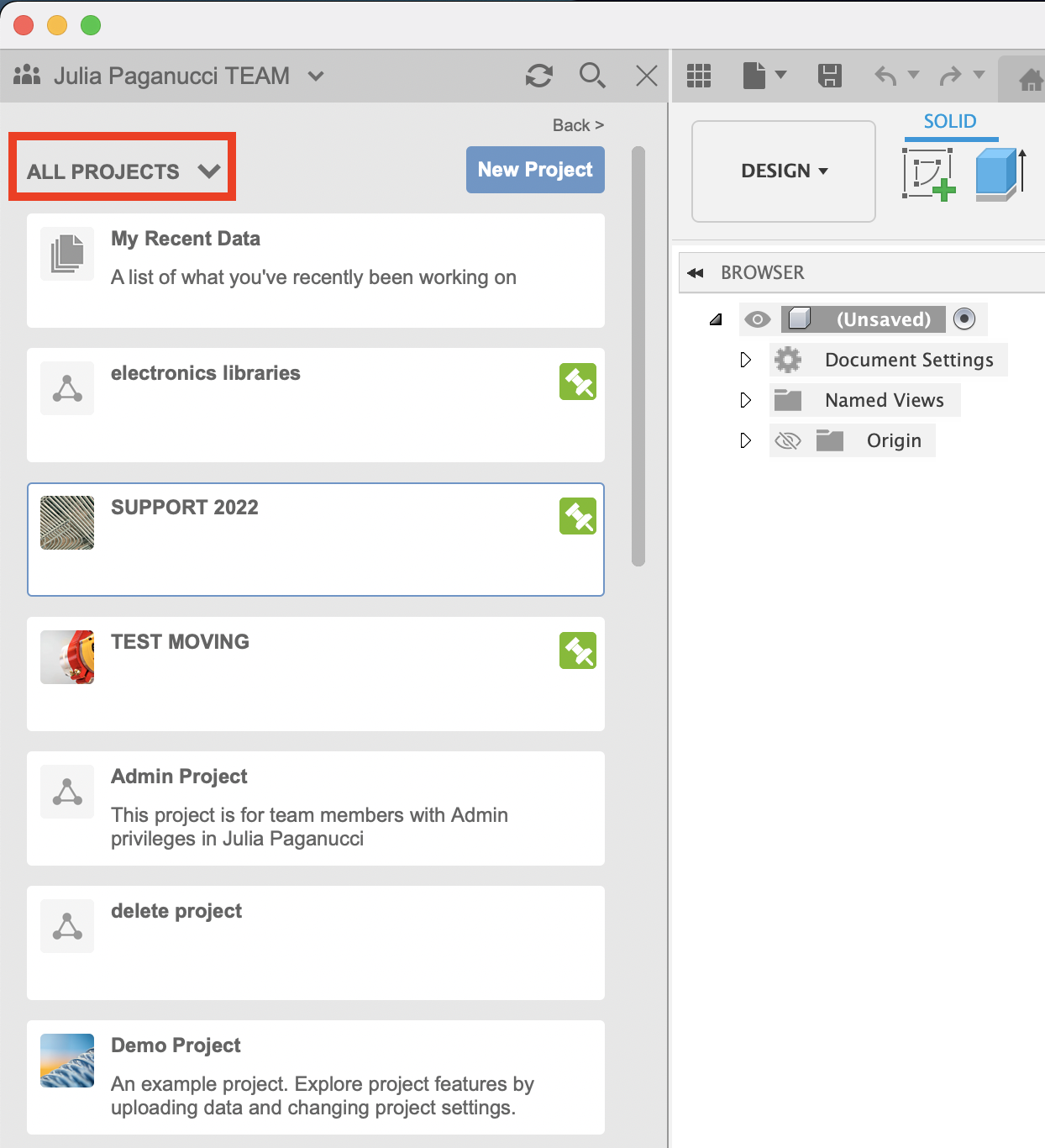Unpin the electronics libraries project

pos(578,382)
